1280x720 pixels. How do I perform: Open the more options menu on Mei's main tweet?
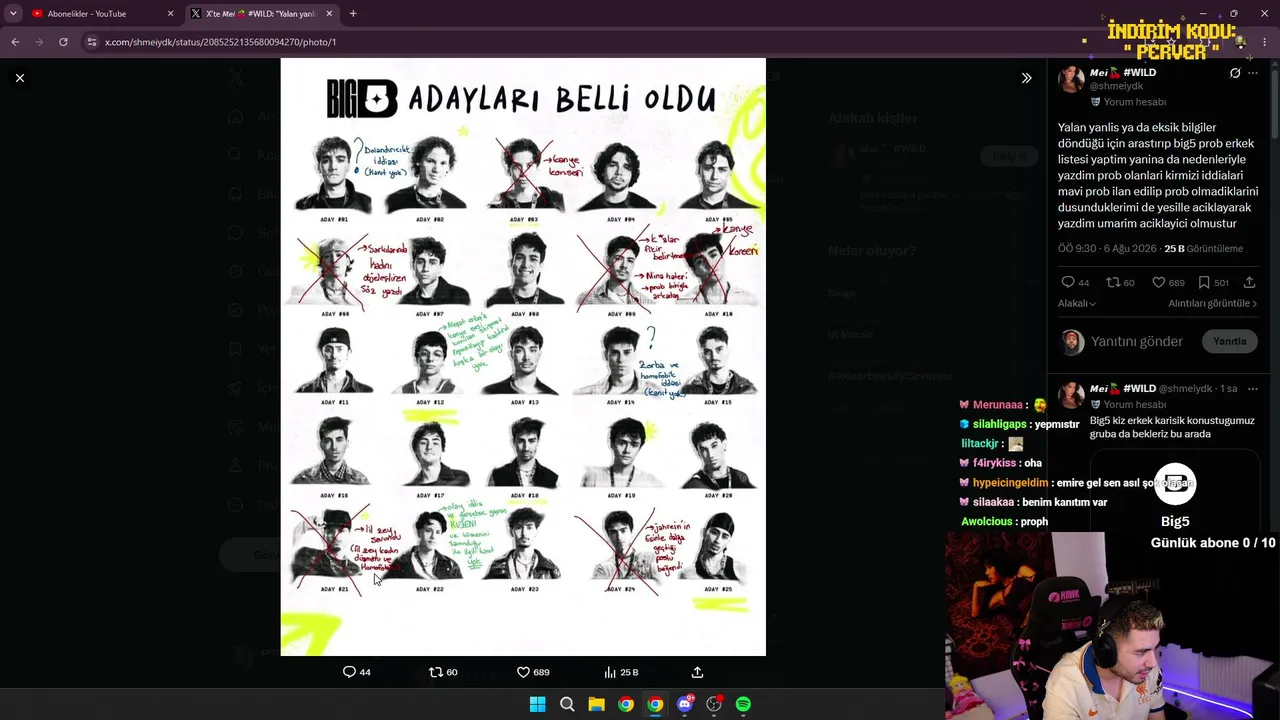click(1253, 73)
